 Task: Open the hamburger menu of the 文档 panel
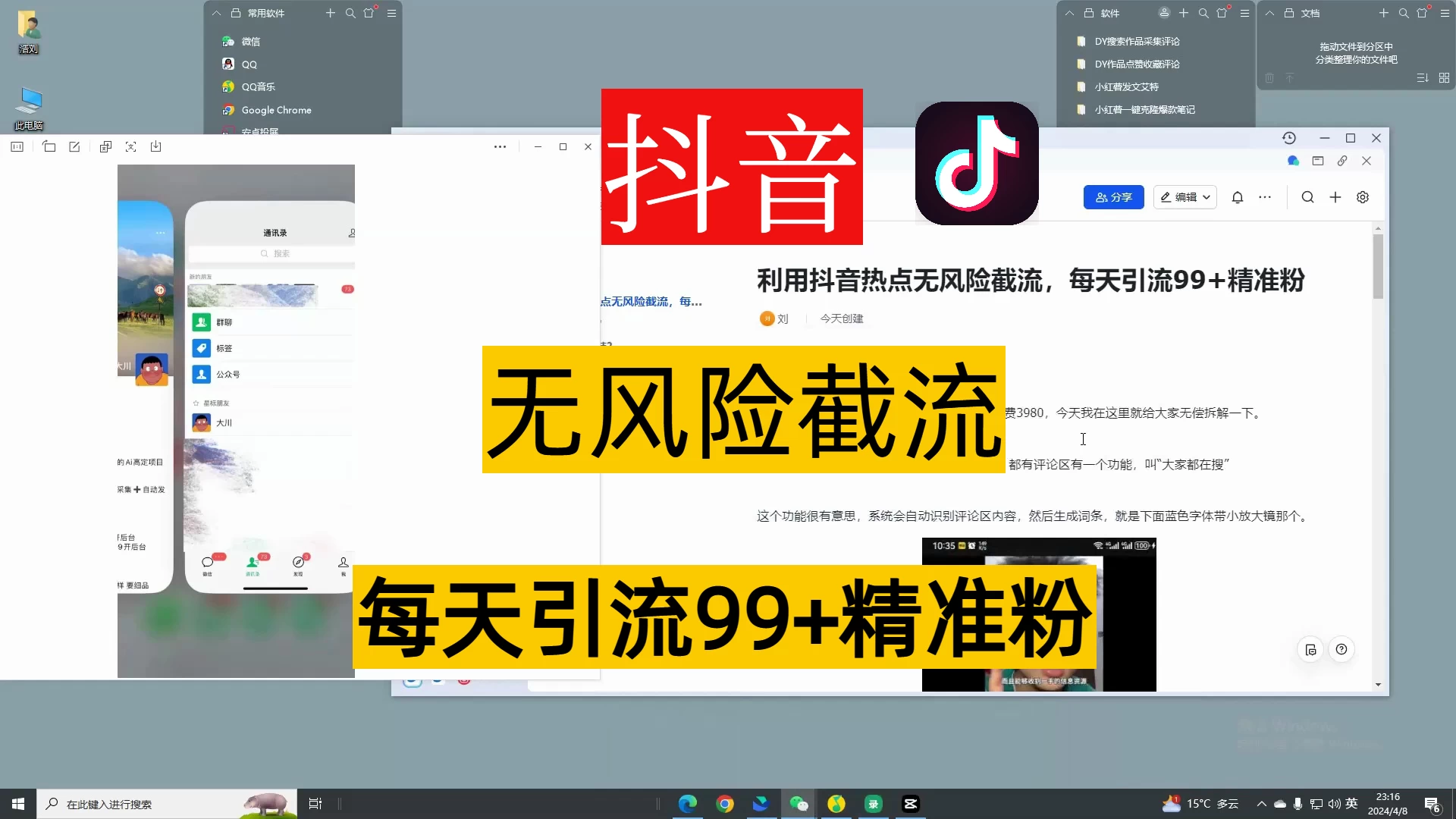[1445, 13]
